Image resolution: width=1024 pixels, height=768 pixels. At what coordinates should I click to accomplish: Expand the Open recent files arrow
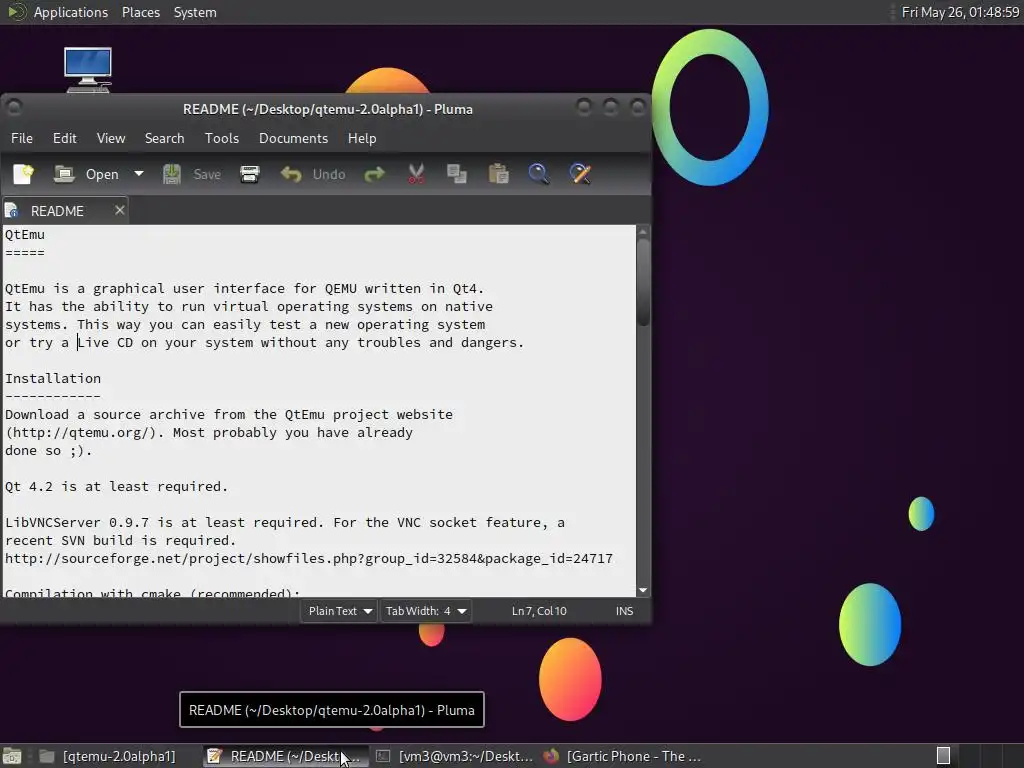coord(138,174)
